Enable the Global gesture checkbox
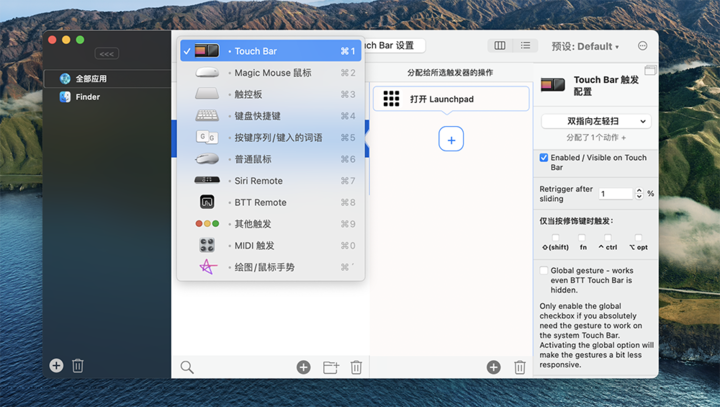720x407 pixels. click(544, 271)
